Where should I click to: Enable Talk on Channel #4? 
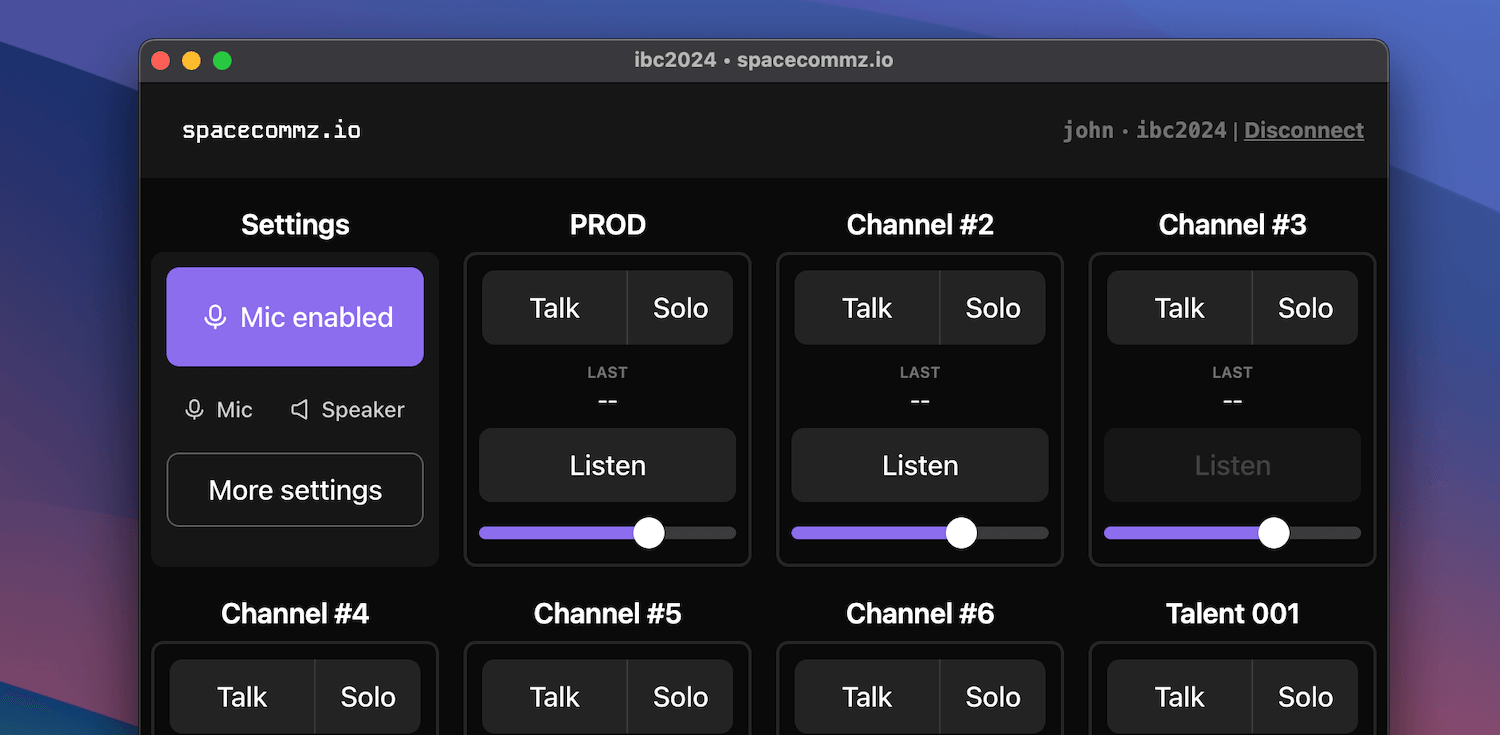[x=241, y=696]
